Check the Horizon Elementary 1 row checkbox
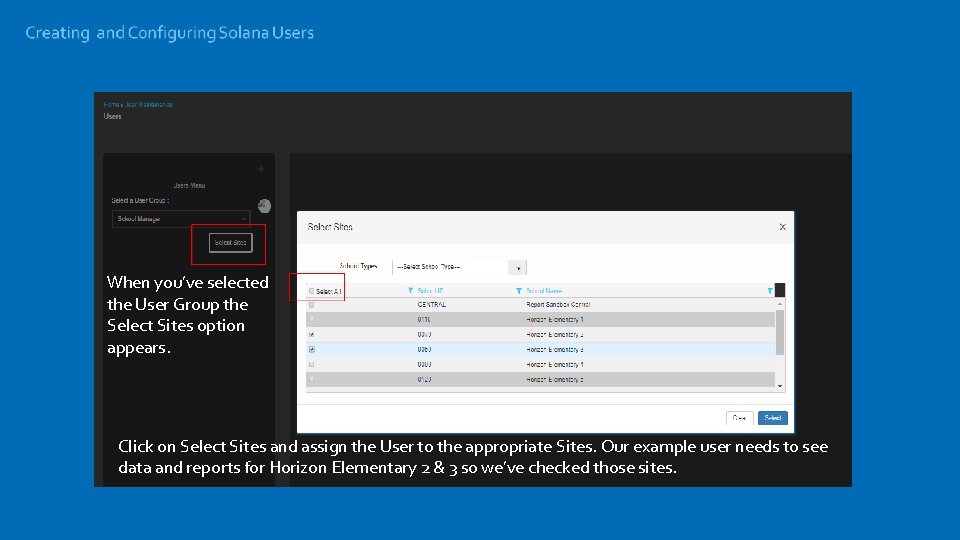The width and height of the screenshot is (960, 540). [312, 320]
